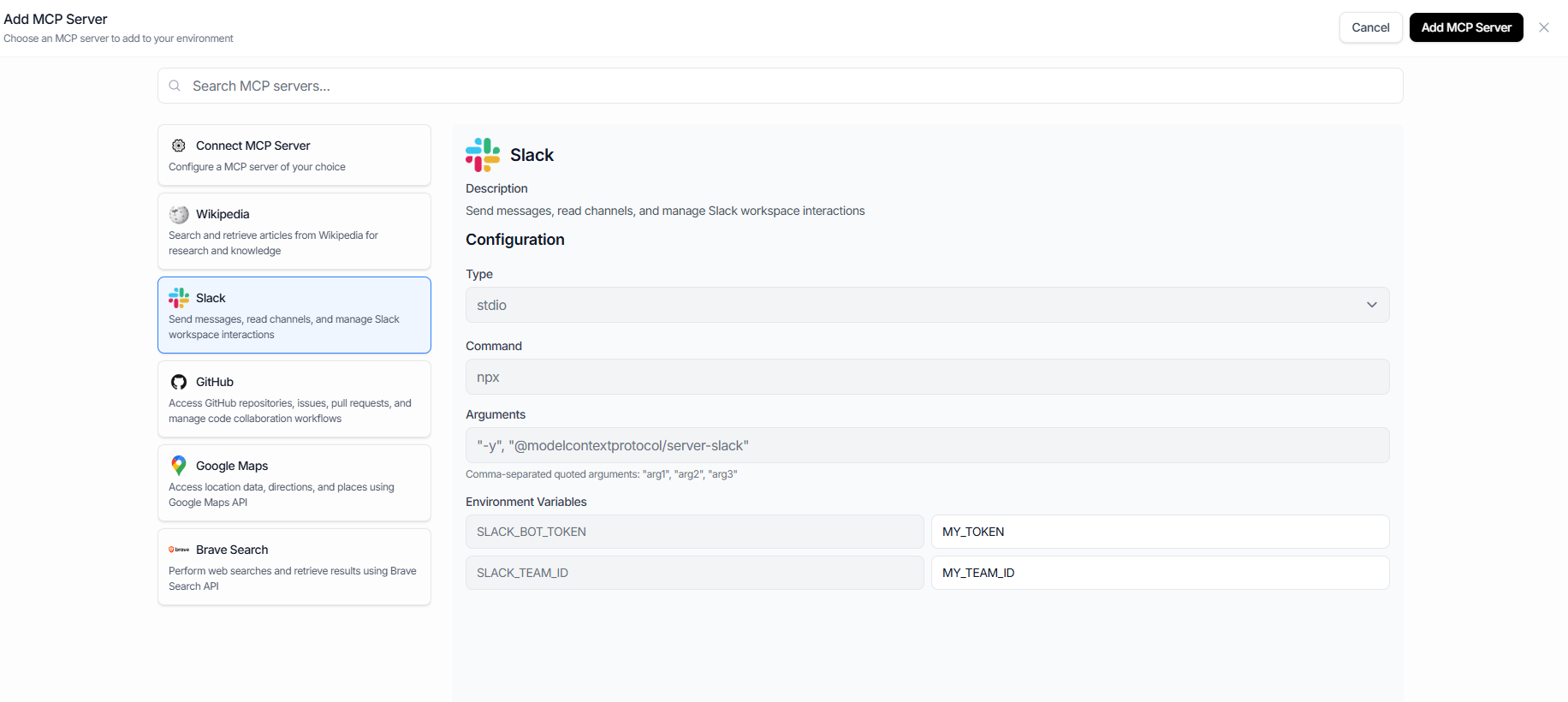The width and height of the screenshot is (1568, 702).
Task: Click the 'Environment Variables' label
Action: [x=526, y=502]
